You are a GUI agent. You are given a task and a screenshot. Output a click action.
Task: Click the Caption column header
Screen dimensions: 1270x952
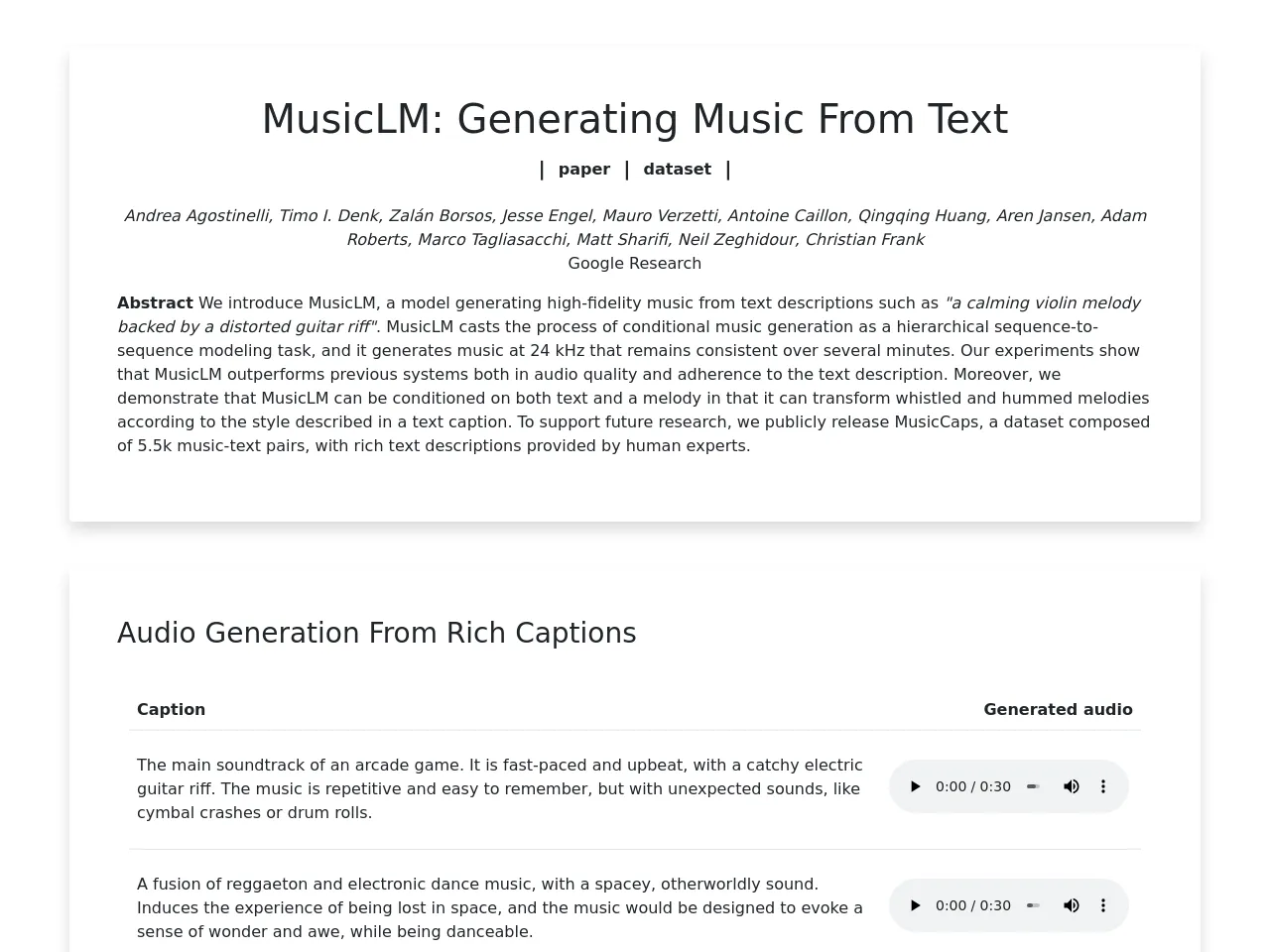[x=171, y=709]
